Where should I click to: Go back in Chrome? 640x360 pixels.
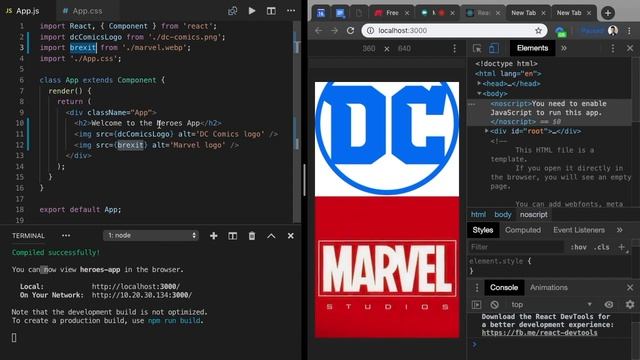click(x=319, y=31)
